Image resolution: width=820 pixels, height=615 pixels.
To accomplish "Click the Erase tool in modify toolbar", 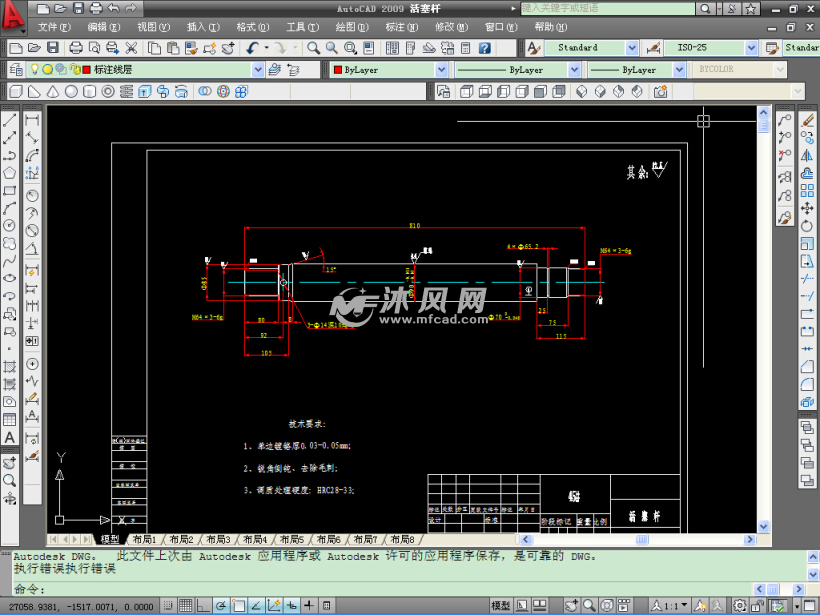I will 808,120.
